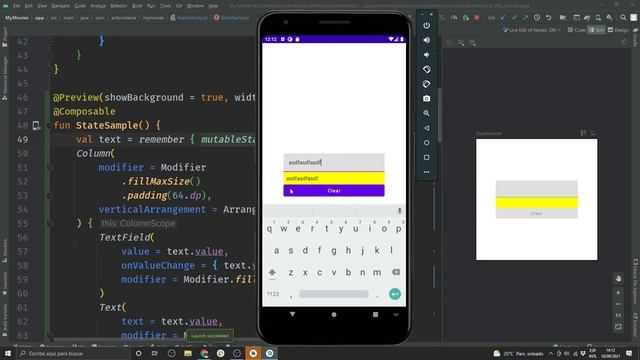Click the yellow box in the preview pane
Image resolution: width=640 pixels, height=360 pixels.
pyautogui.click(x=537, y=203)
